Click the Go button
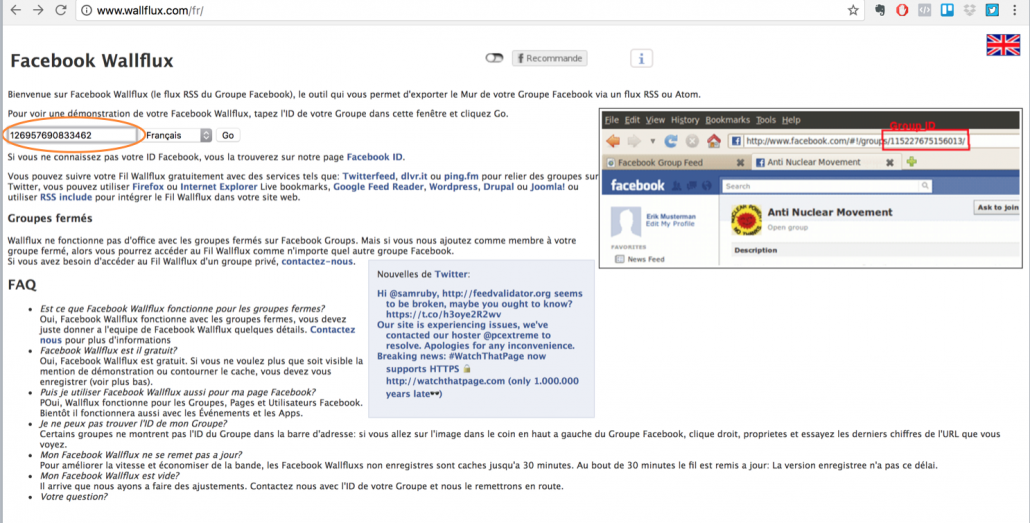The width and height of the screenshot is (1030, 523). click(x=228, y=135)
